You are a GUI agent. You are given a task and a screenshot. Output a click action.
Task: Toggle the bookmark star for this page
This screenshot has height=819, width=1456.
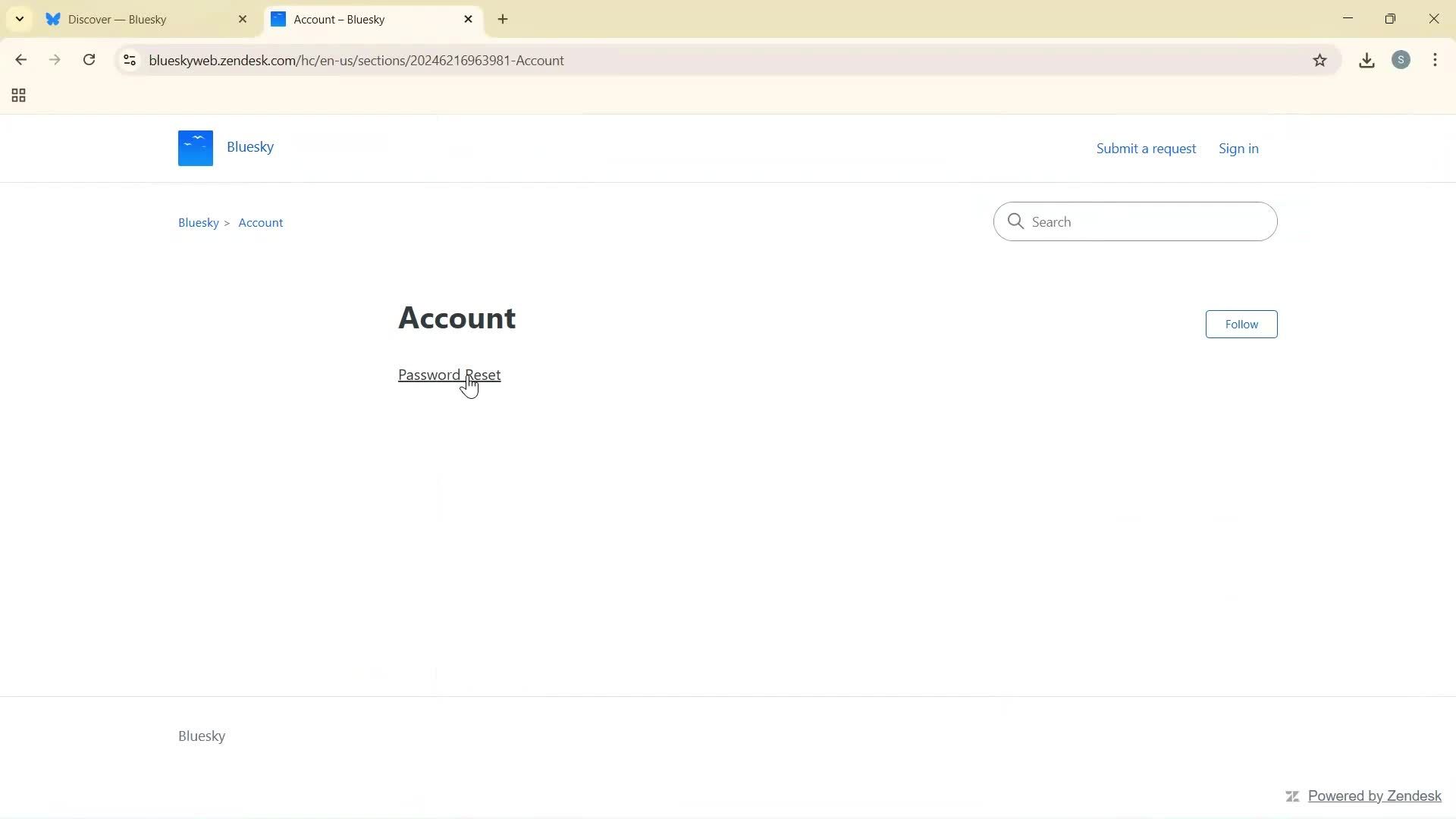coord(1319,60)
